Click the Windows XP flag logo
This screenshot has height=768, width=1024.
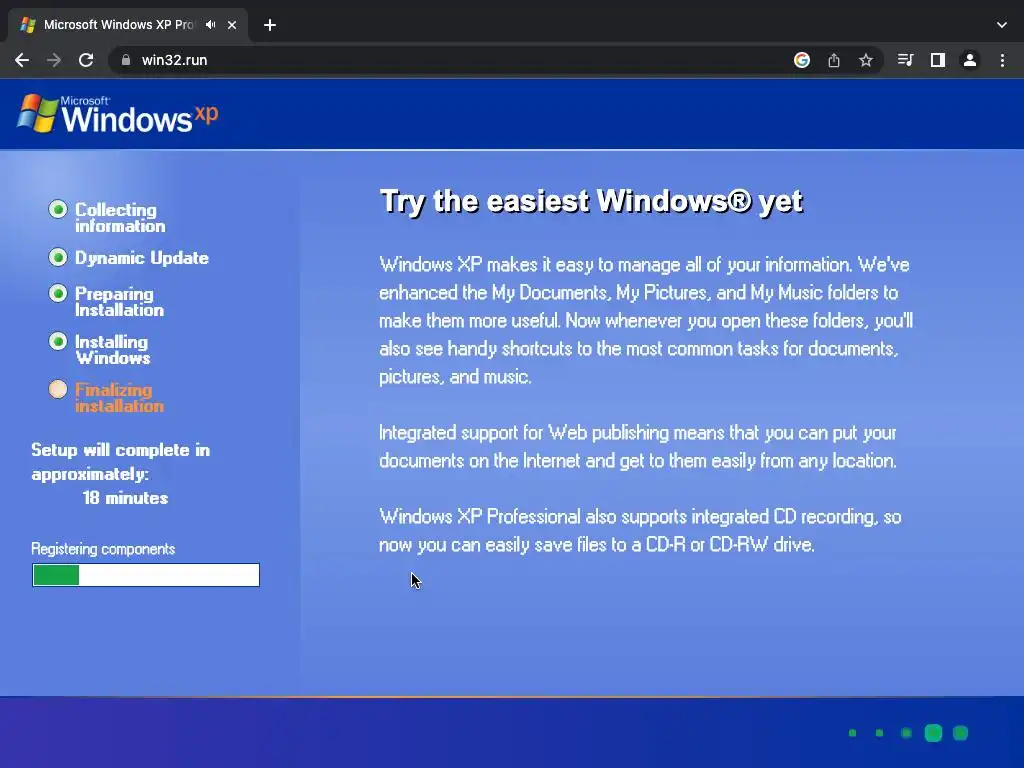click(x=37, y=114)
